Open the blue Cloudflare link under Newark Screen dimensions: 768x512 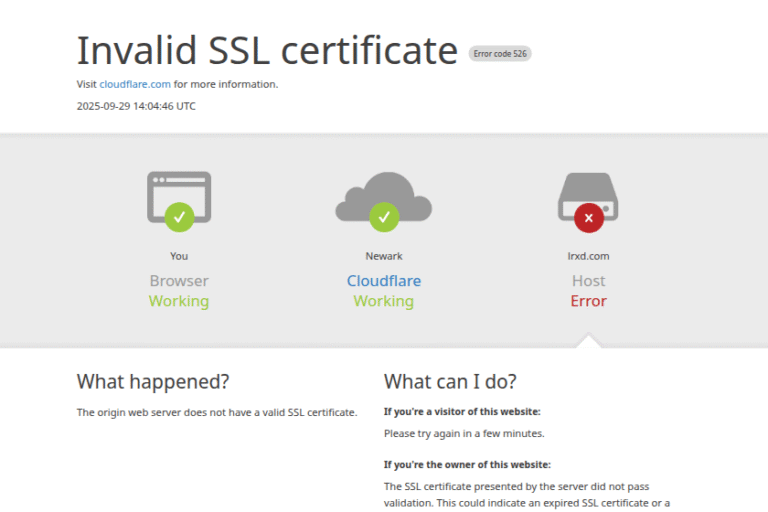click(384, 281)
